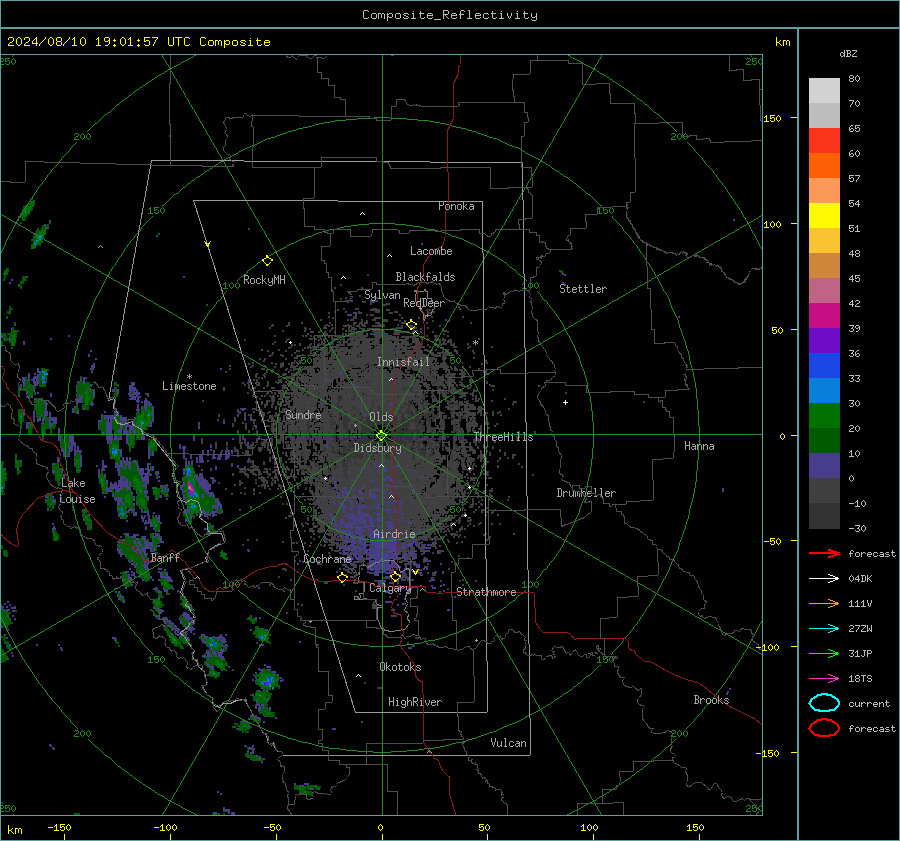Click the lightest gray 80 dBZ swatch
Viewport: 900px width, 841px height.
[x=824, y=90]
